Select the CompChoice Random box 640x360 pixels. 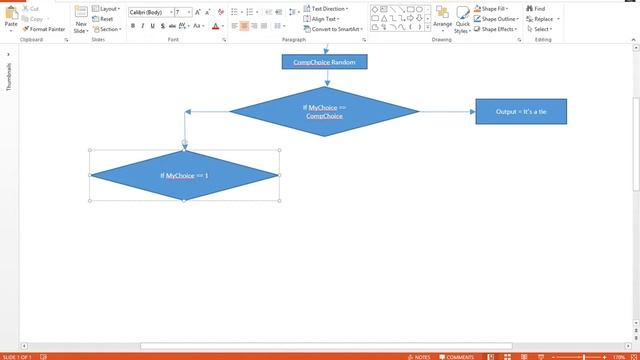[324, 62]
